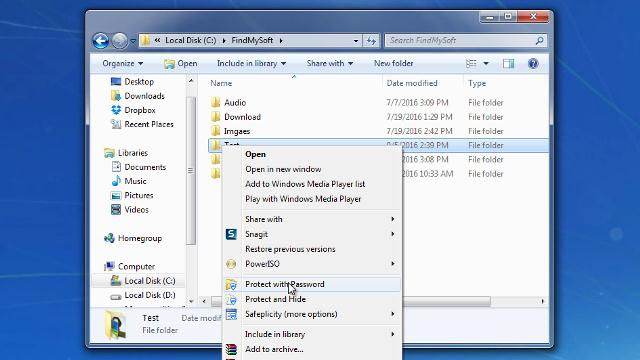Click Imgaes folder icon

[216, 131]
